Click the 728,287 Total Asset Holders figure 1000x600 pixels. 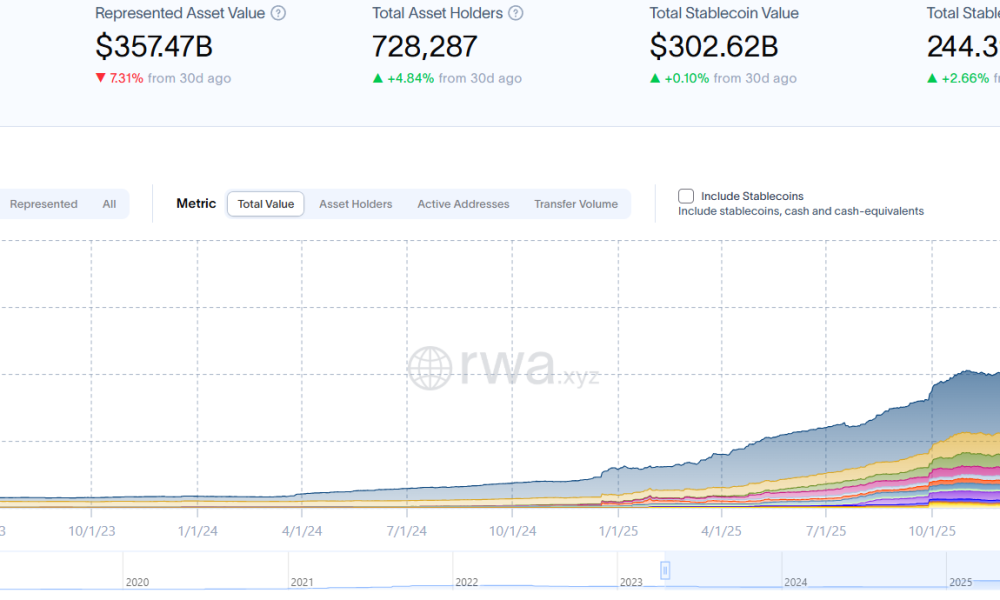point(425,46)
